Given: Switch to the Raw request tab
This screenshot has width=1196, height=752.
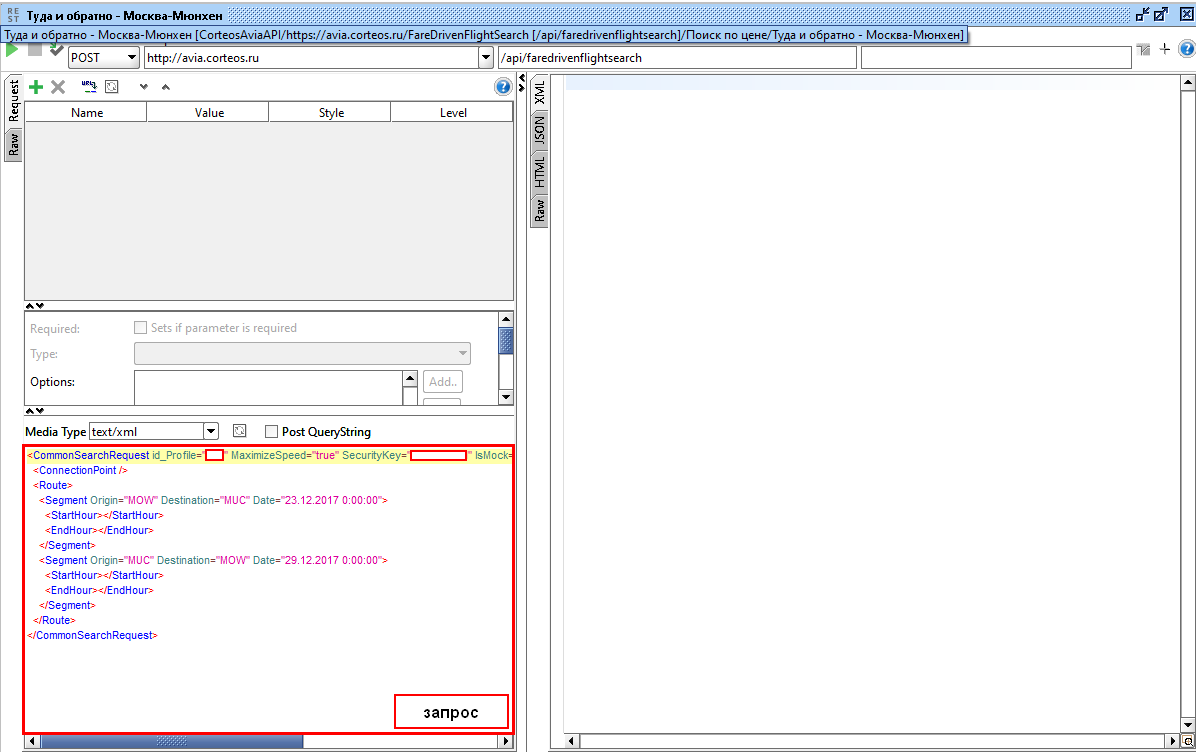Looking at the screenshot, I should point(13,146).
